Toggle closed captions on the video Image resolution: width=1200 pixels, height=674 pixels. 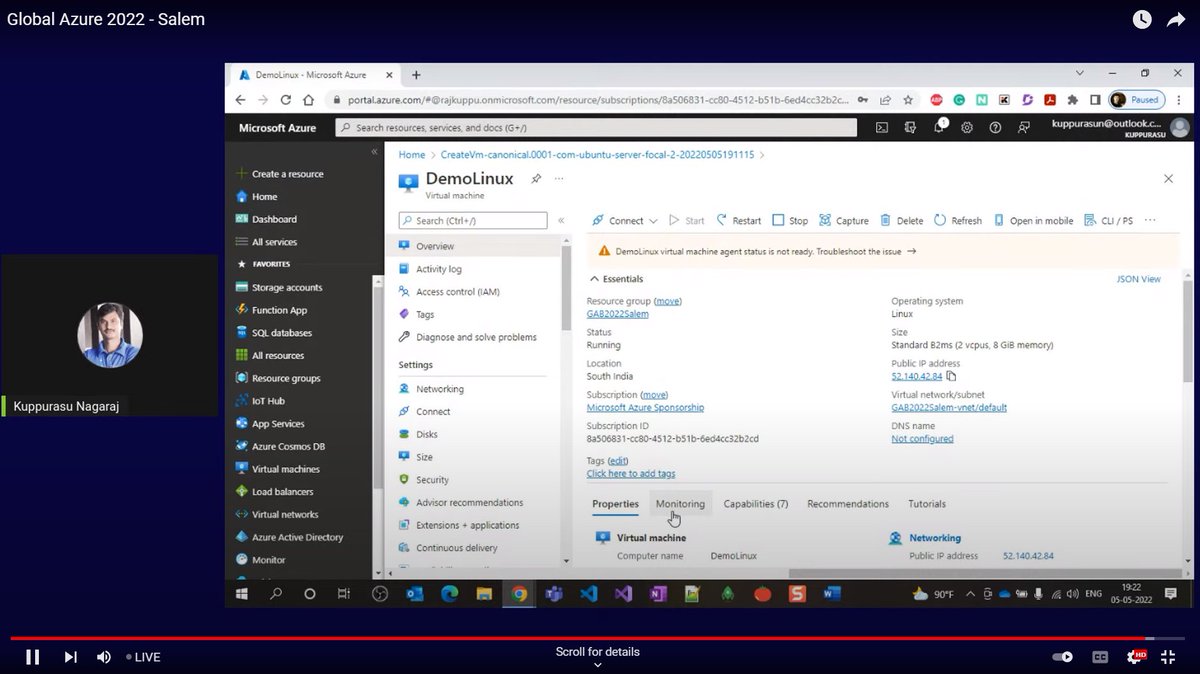tap(1100, 657)
